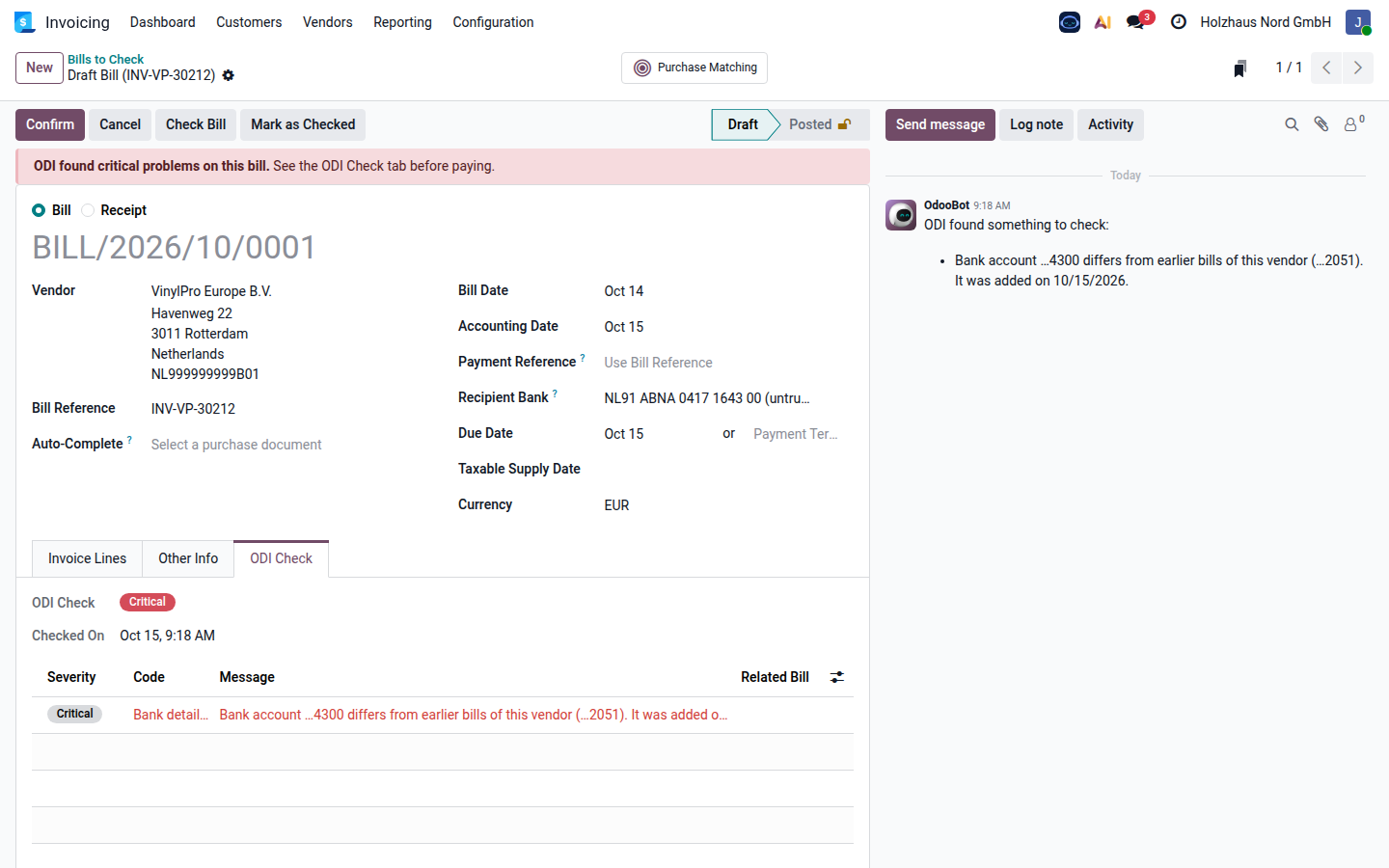Click the user avatar in top bar
Viewport: 1389px width, 868px height.
[1358, 22]
